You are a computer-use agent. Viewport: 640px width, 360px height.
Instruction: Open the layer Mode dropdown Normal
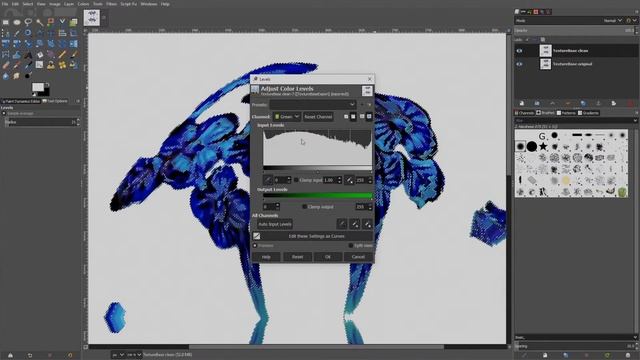pyautogui.click(x=613, y=20)
